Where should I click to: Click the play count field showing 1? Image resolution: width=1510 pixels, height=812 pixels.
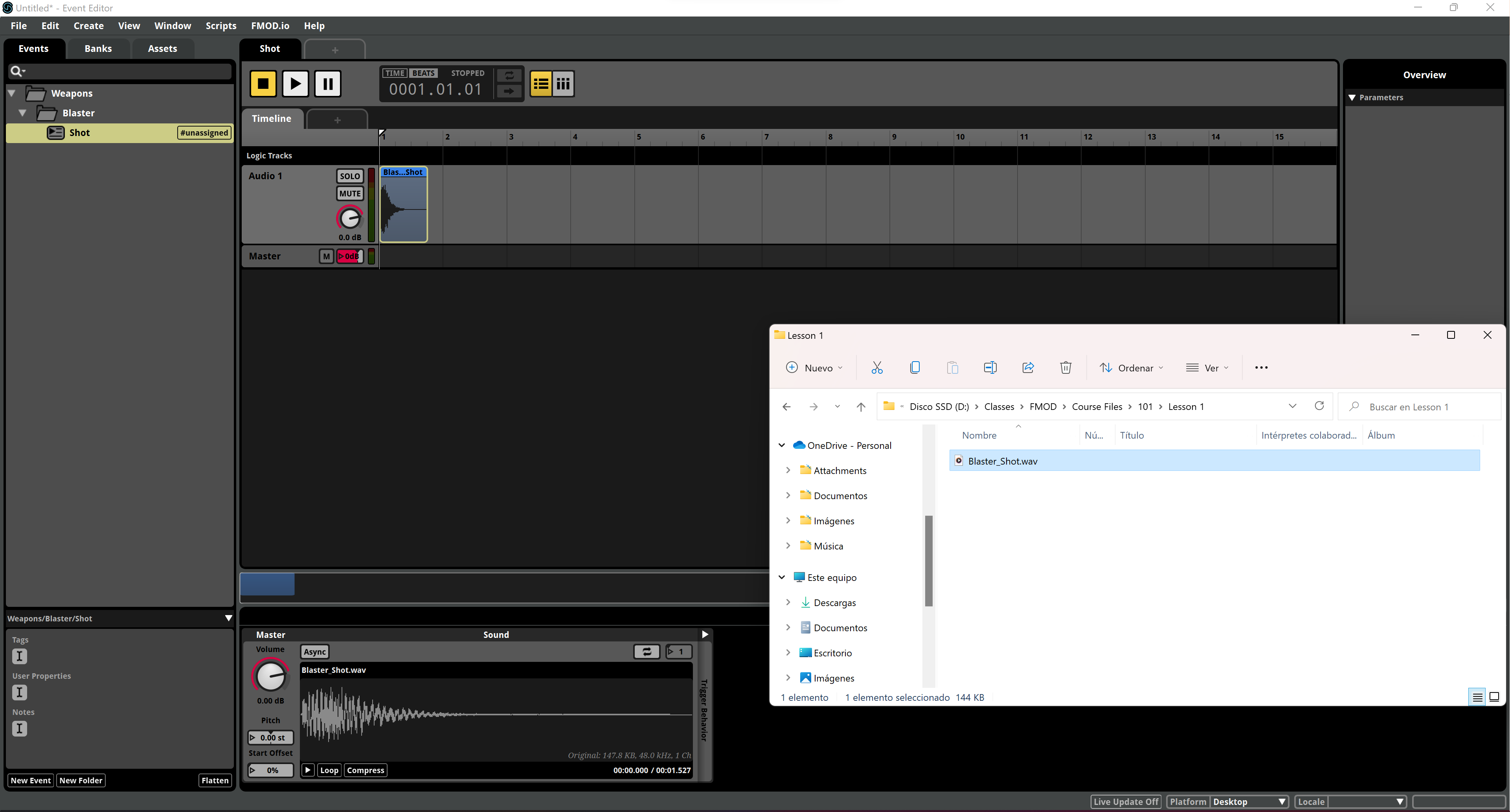tap(680, 651)
